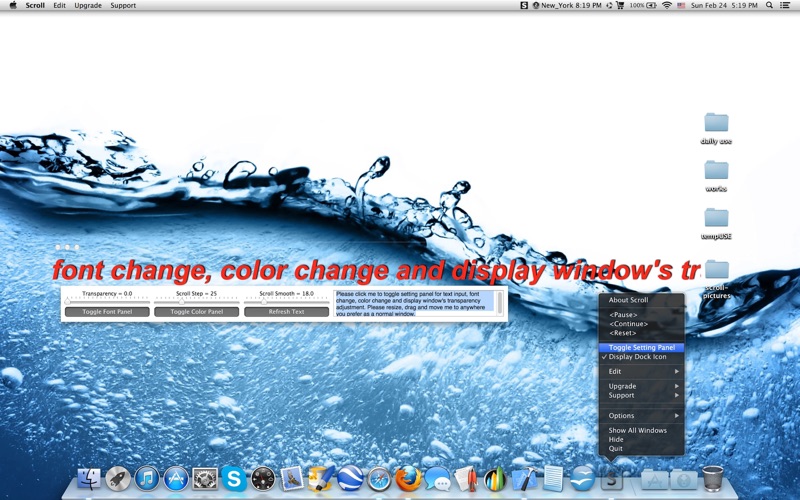Click the Spotlight search icon
The width and height of the screenshot is (800, 500).
click(x=769, y=5)
